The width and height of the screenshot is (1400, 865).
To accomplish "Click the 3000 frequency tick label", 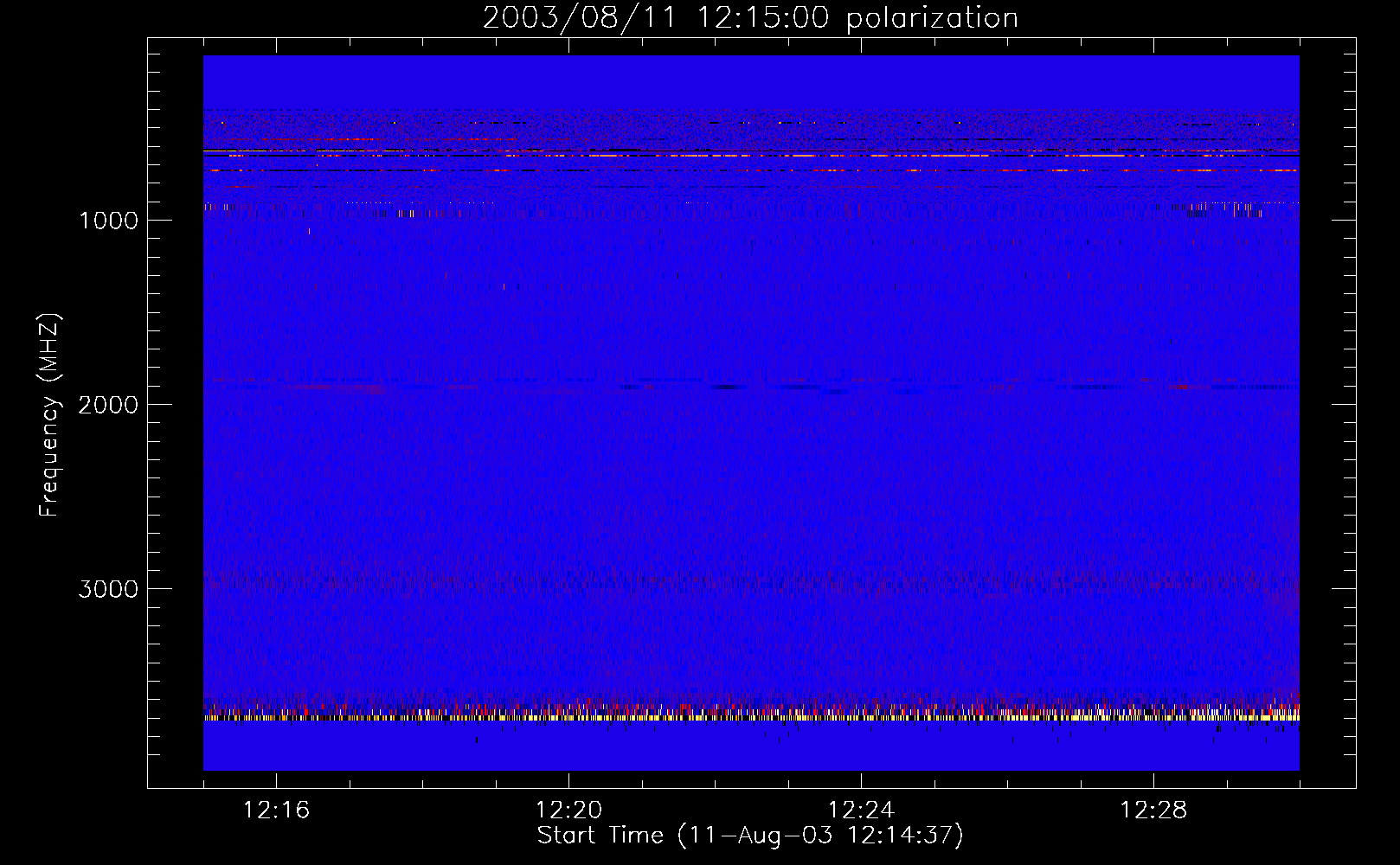I will [108, 589].
